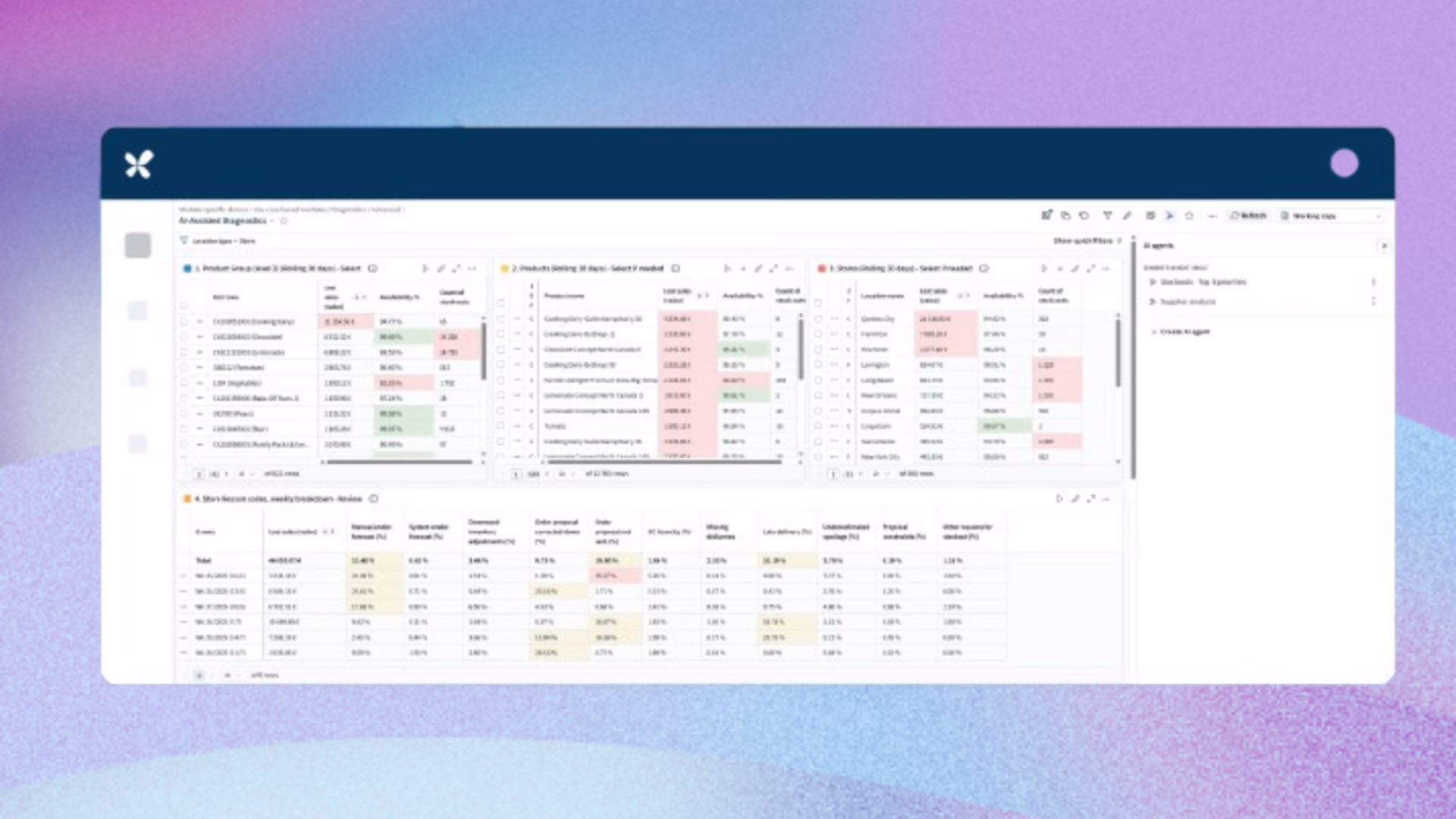Click the RELEX clover logo
Viewport: 1456px width, 819px height.
139,164
